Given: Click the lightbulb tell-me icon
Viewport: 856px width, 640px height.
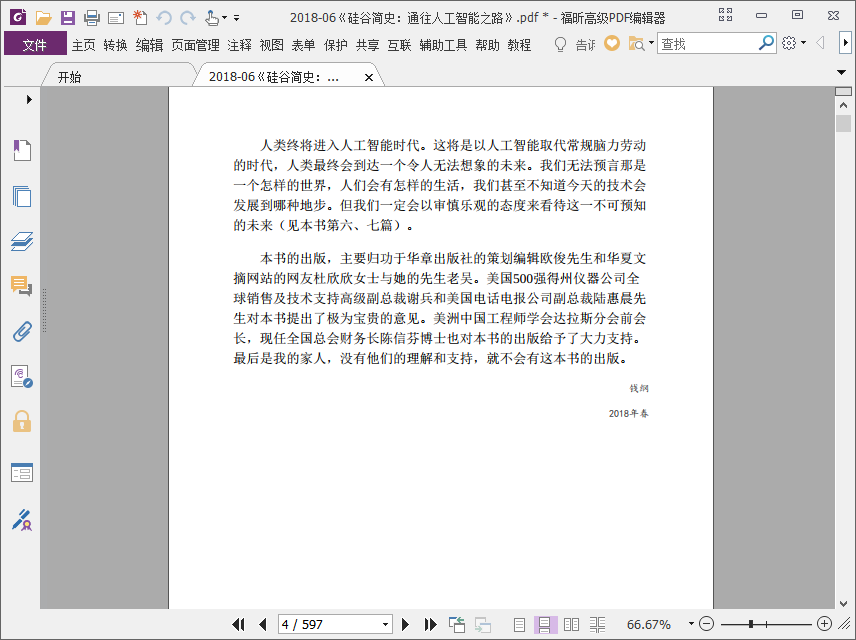Looking at the screenshot, I should pos(560,44).
